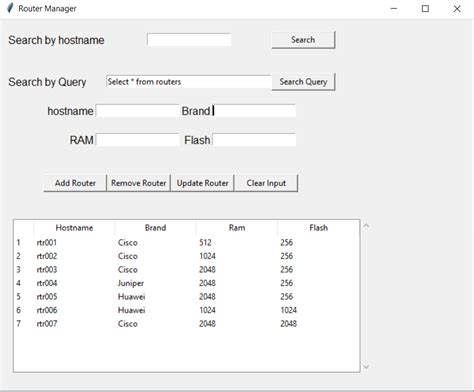Screen dimensions: 474x392
Task: Select the rtr004 row
Action: (x=187, y=283)
